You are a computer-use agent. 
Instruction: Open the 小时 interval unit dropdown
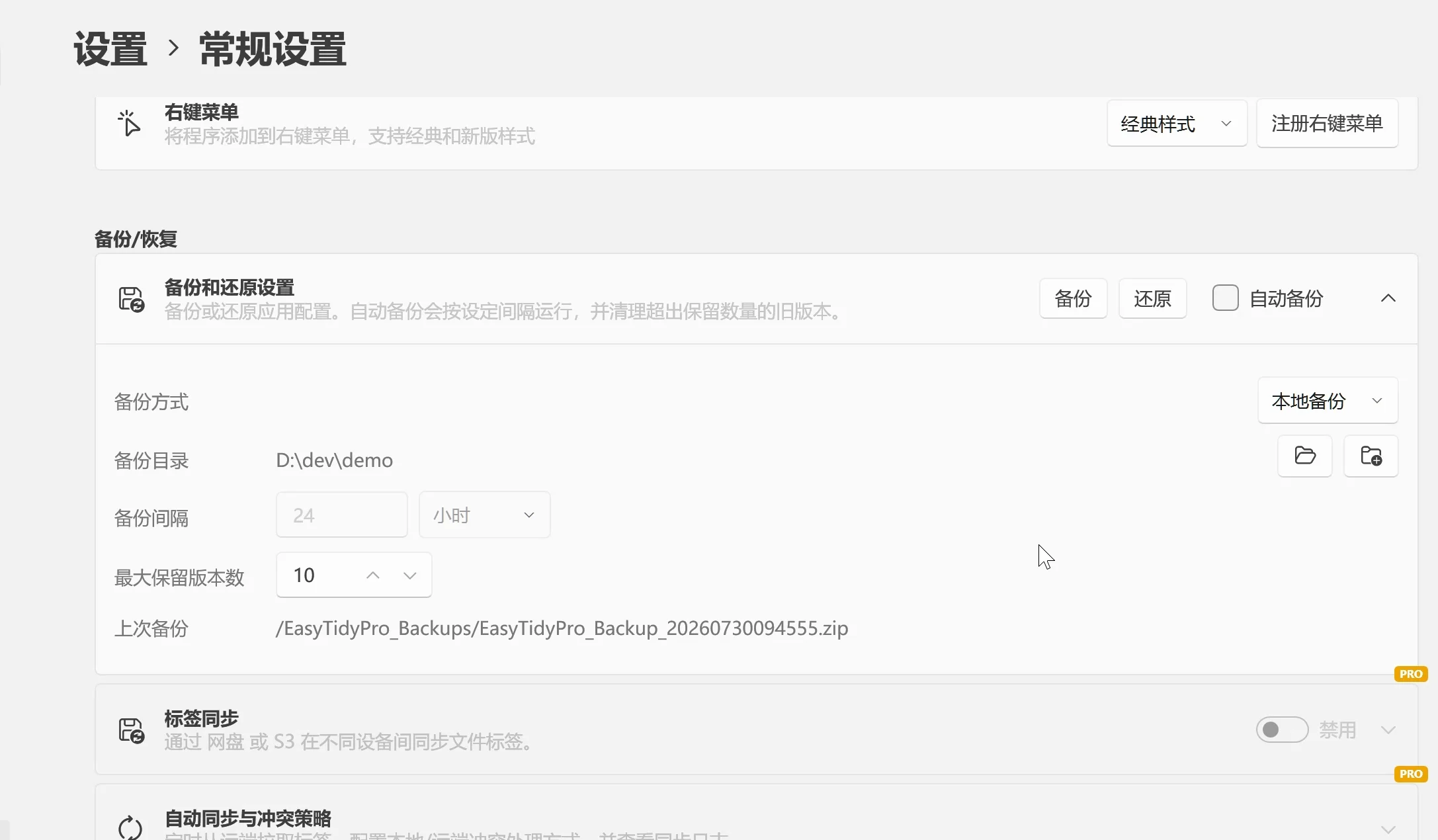pos(484,515)
